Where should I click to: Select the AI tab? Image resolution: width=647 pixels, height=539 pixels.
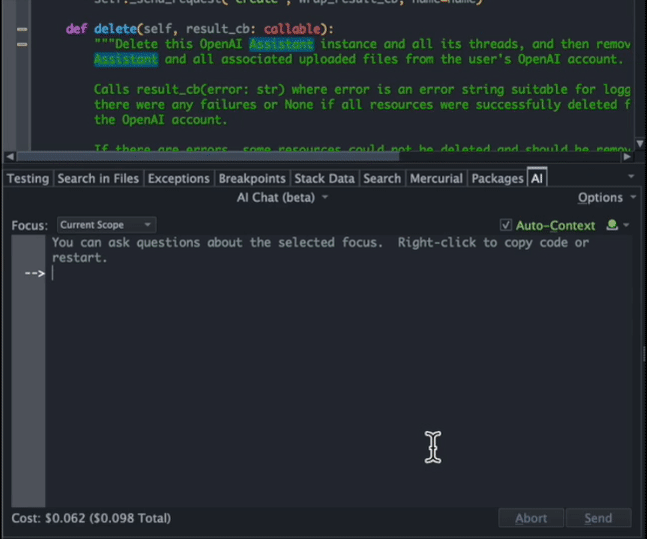coord(537,178)
